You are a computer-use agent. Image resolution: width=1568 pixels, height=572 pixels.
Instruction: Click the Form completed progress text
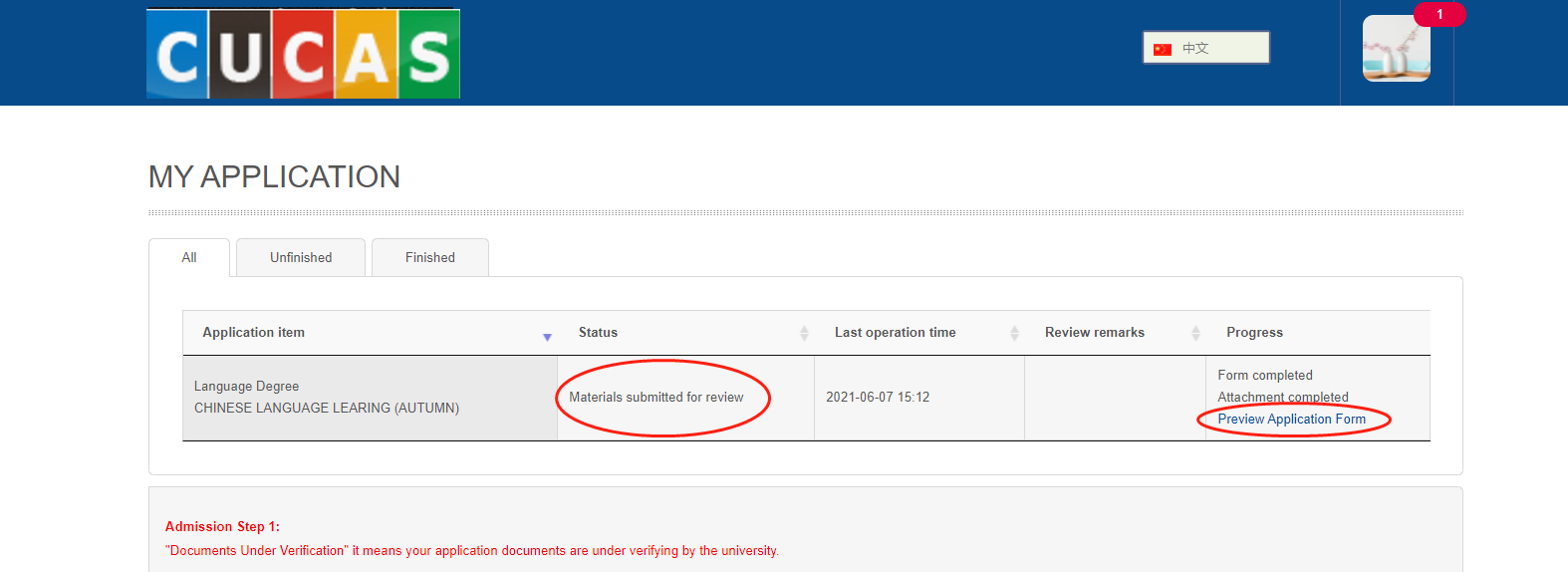(x=1264, y=376)
